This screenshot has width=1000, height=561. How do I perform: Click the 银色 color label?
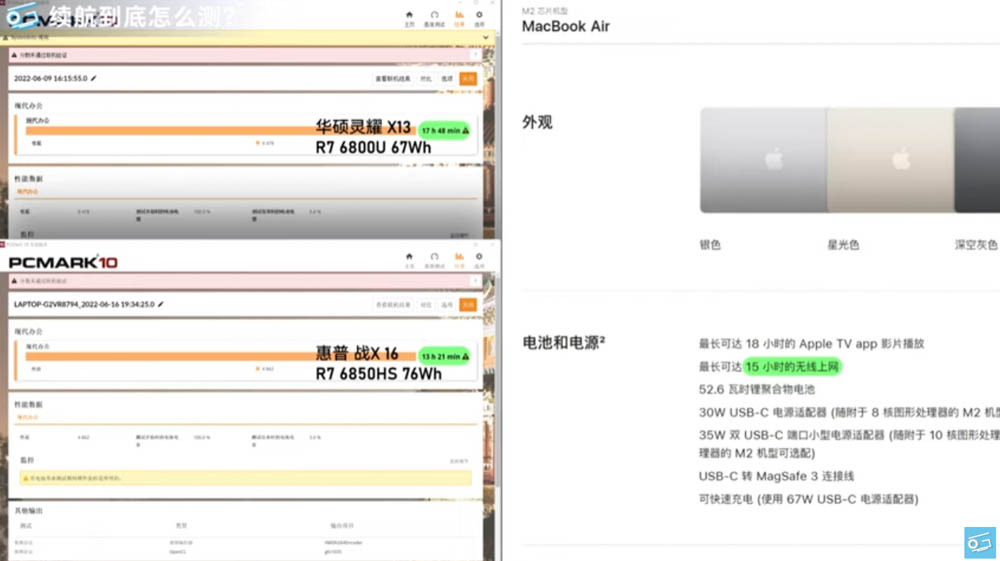pyautogui.click(x=710, y=245)
